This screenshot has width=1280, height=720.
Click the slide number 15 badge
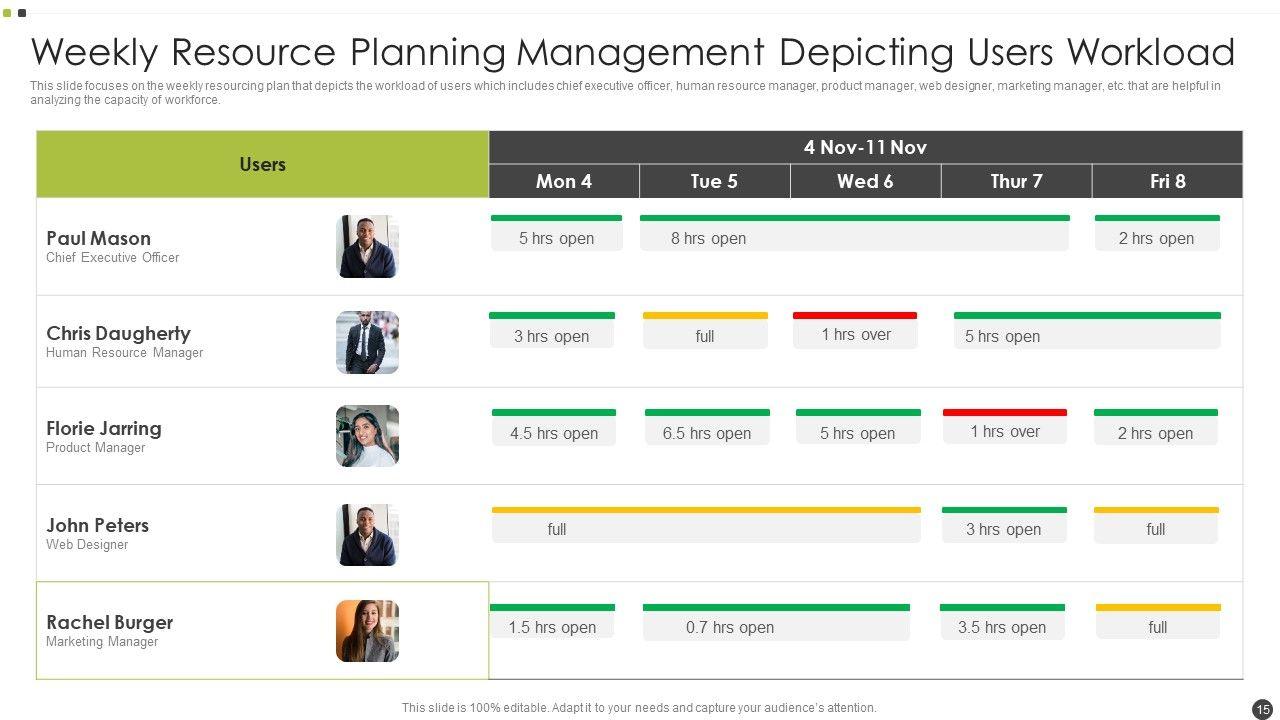pos(1262,708)
